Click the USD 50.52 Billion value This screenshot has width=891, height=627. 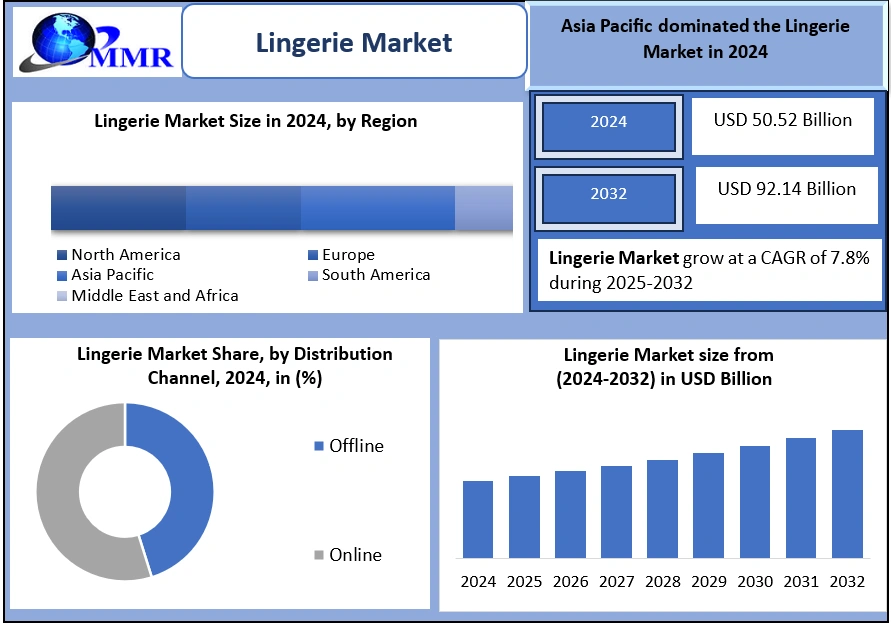(x=782, y=121)
